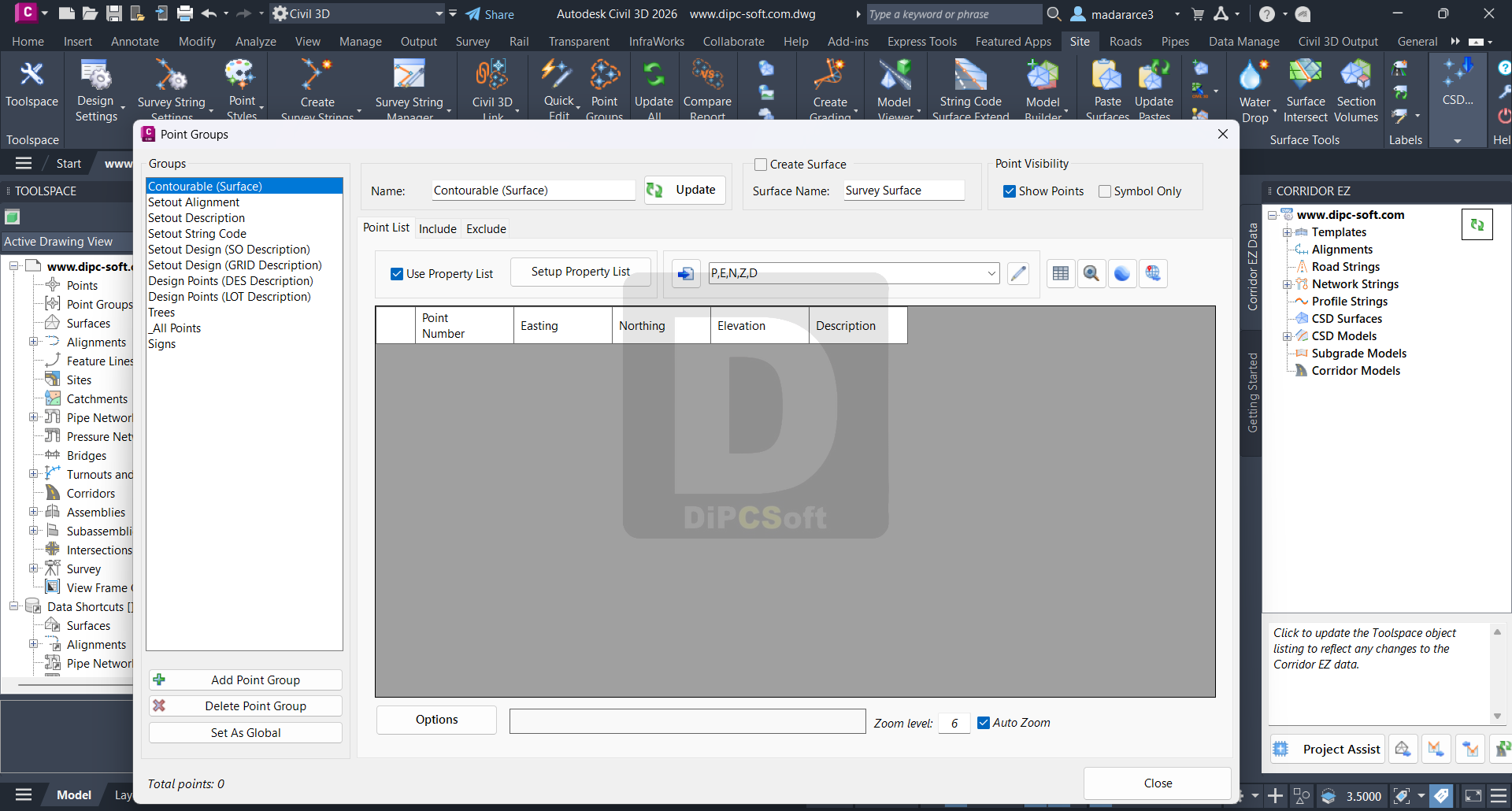Image resolution: width=1512 pixels, height=811 pixels.
Task: Click the globe with pin icon
Action: tap(1153, 273)
